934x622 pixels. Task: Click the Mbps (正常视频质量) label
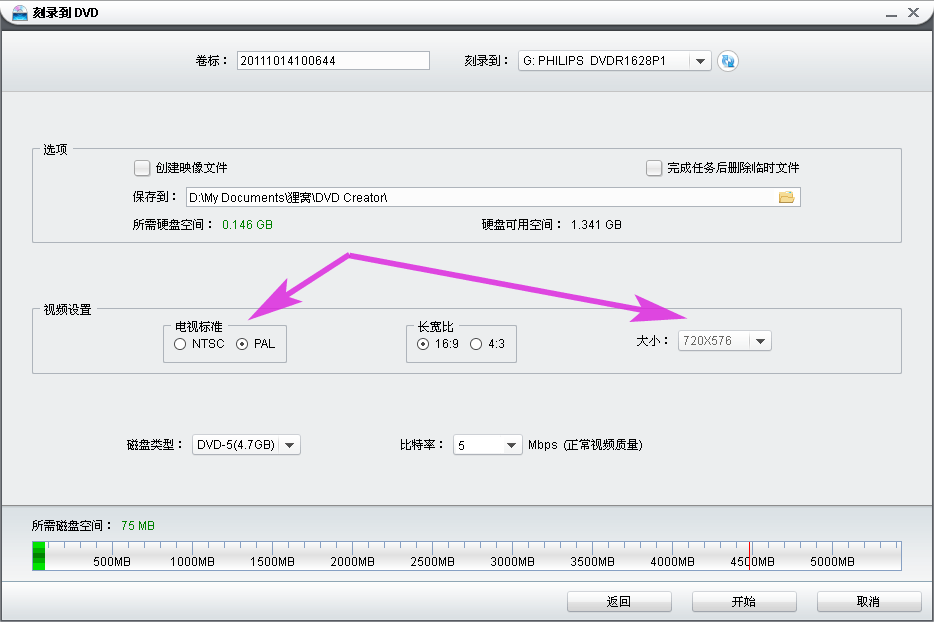coord(585,445)
